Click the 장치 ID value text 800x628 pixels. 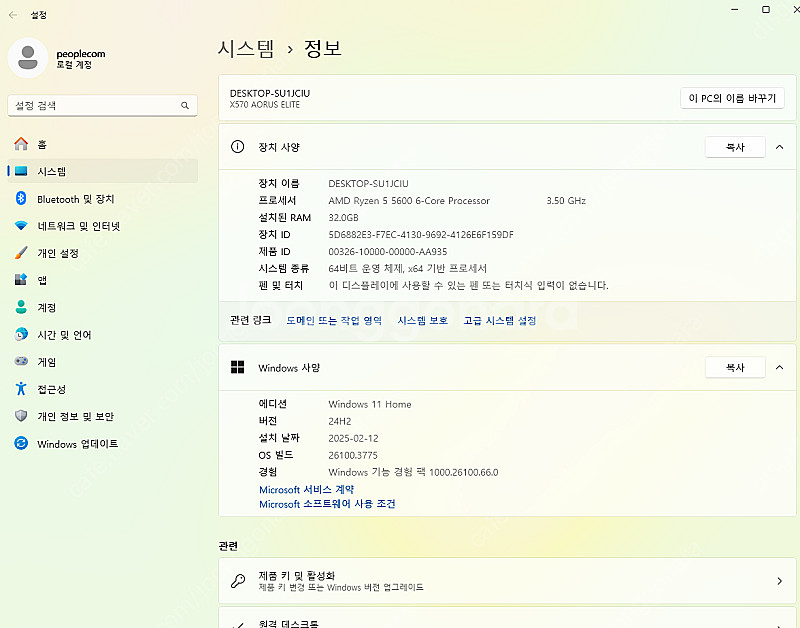(x=421, y=235)
